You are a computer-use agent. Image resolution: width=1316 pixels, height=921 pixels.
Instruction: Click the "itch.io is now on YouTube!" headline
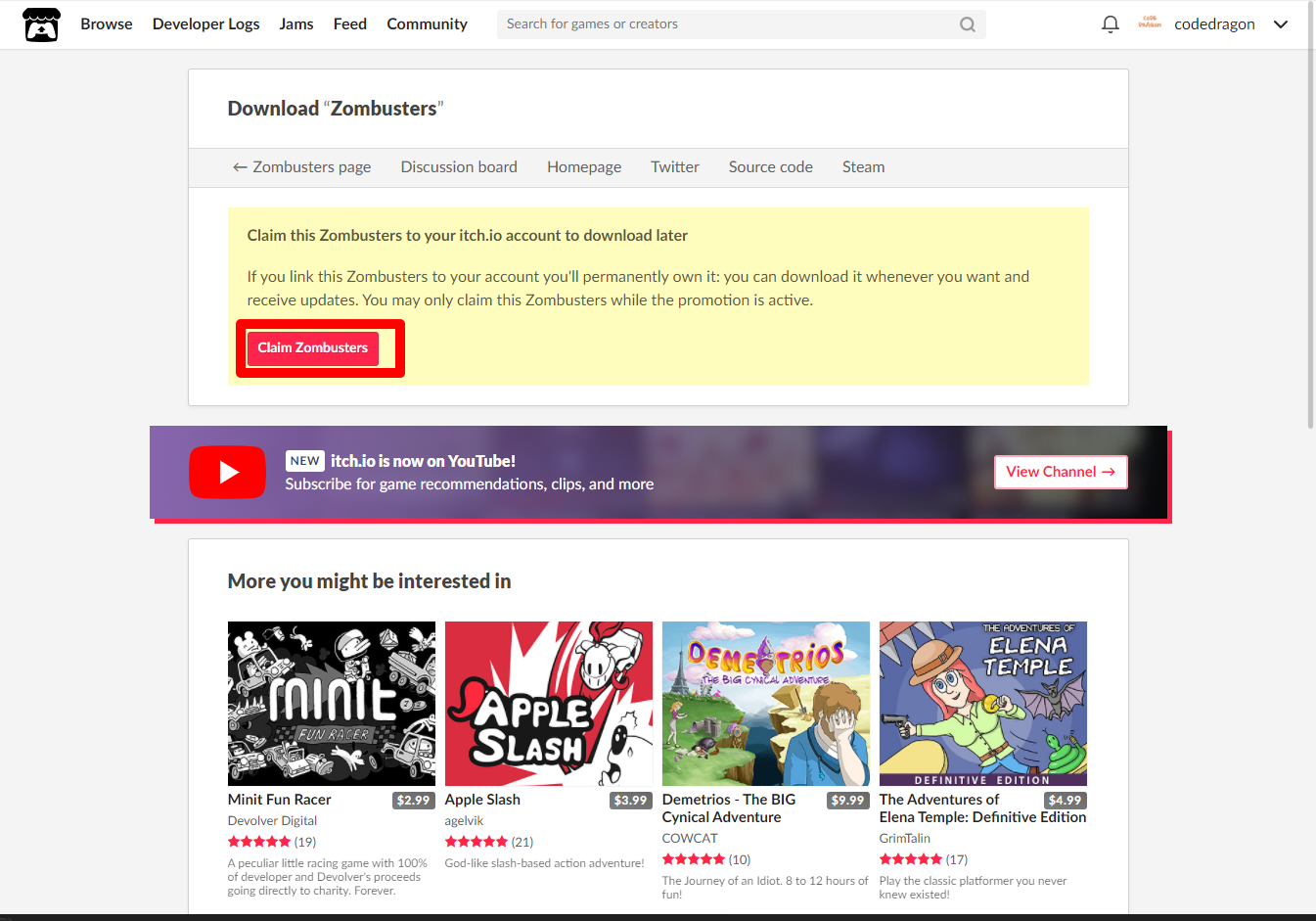point(423,461)
